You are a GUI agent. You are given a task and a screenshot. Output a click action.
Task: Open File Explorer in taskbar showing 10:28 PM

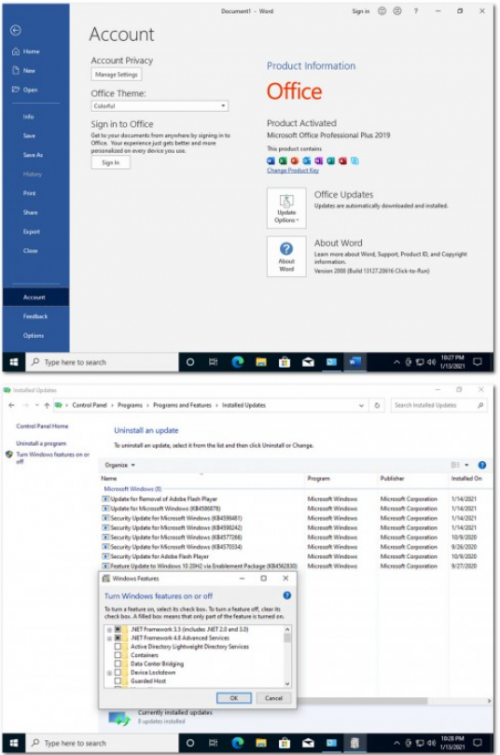coord(261,743)
